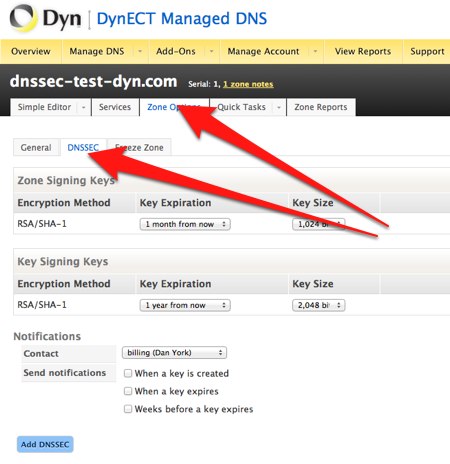This screenshot has height=464, width=450.
Task: Click the Notifications heading
Action: click(47, 336)
